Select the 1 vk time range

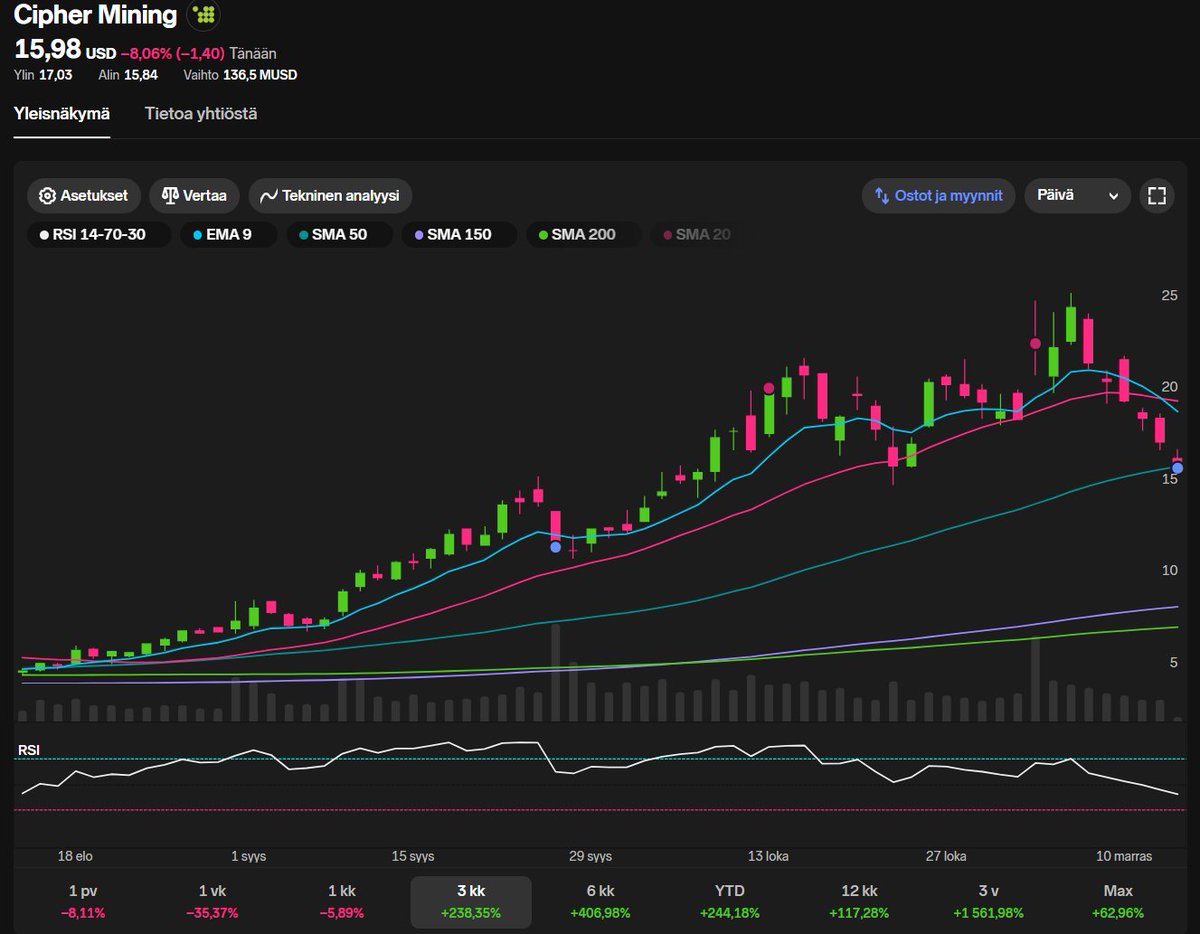[x=212, y=901]
